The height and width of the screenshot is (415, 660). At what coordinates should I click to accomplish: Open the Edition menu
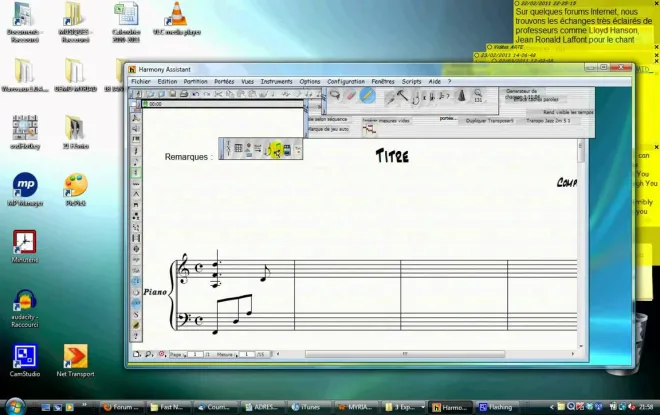coord(167,82)
